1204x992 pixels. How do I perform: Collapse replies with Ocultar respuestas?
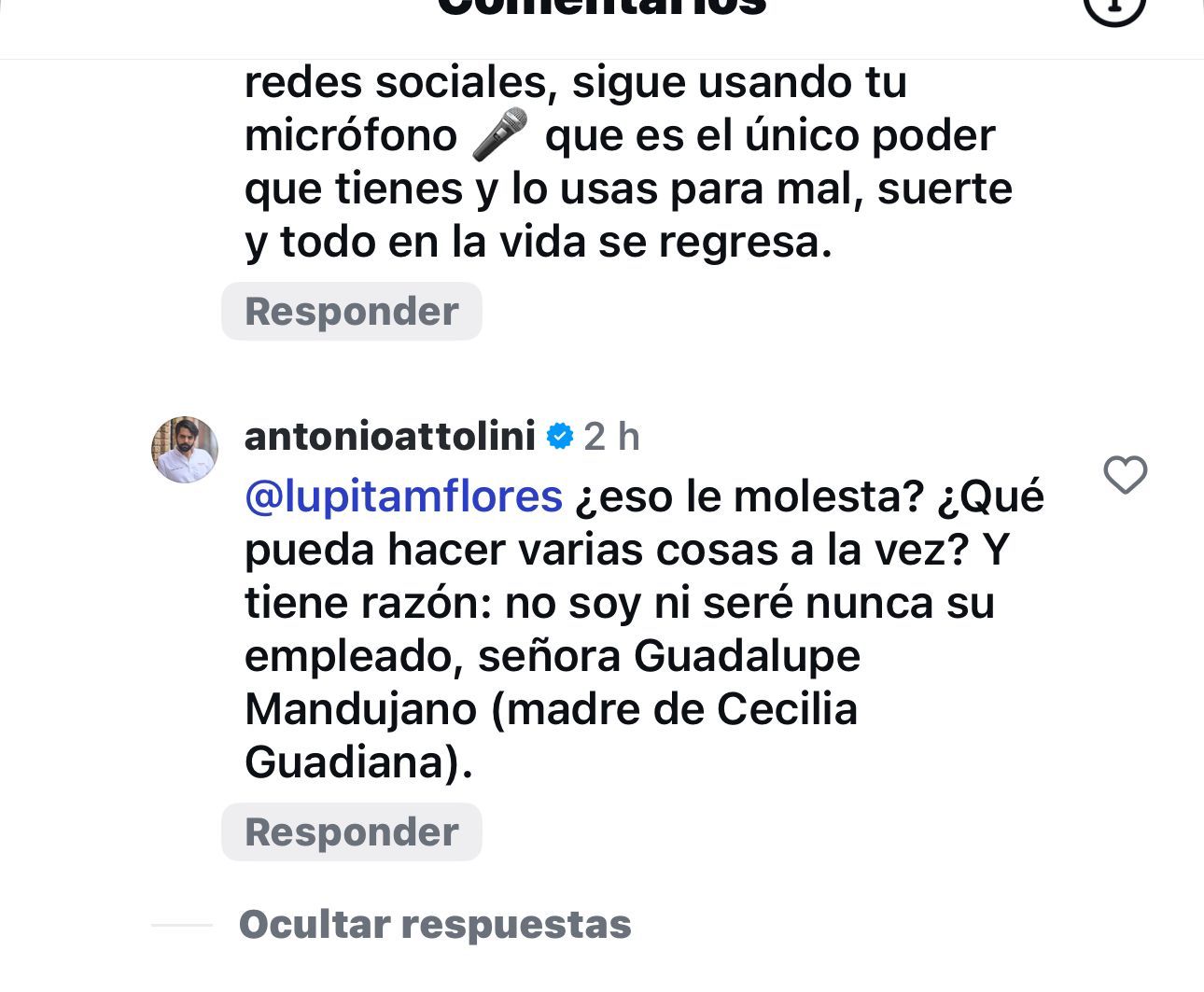[435, 924]
